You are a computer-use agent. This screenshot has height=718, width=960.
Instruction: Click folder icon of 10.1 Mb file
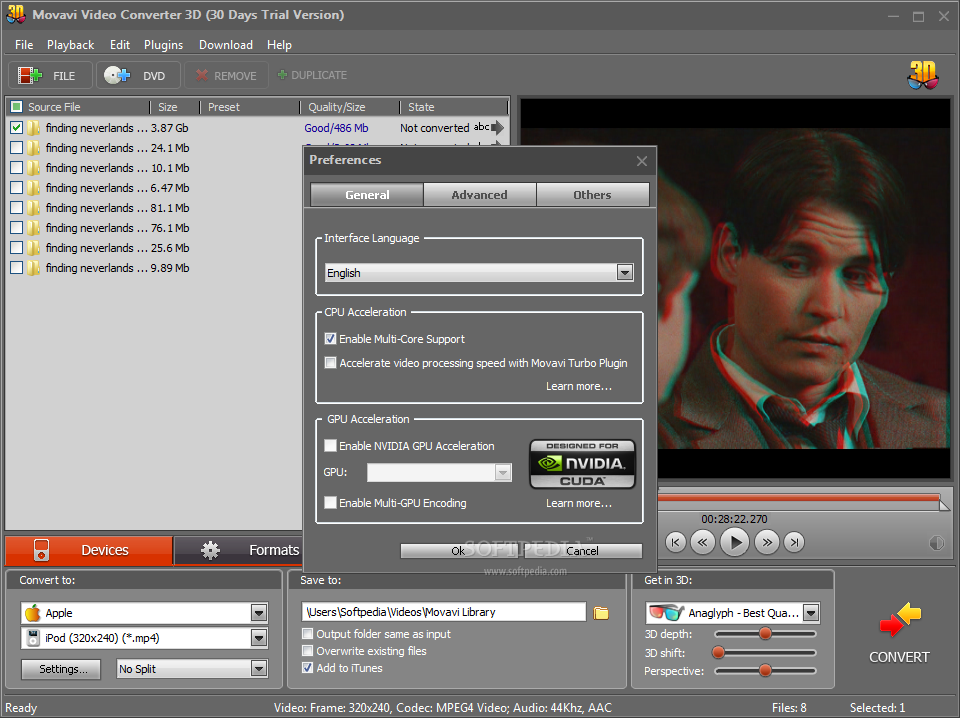click(x=34, y=168)
